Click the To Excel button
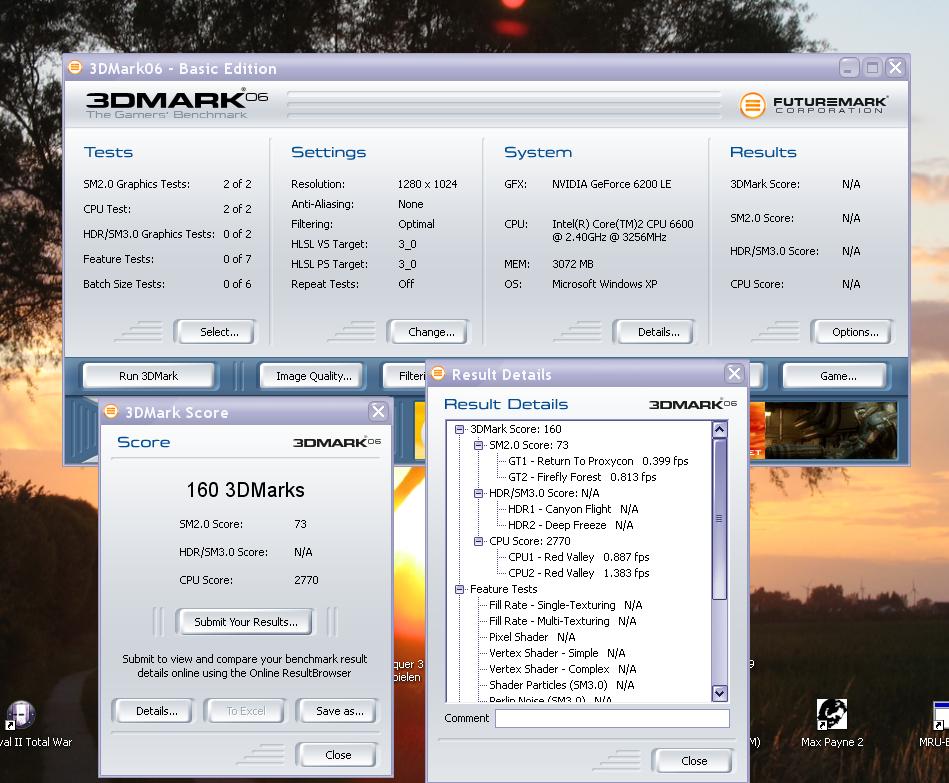The image size is (949, 783). (x=245, y=711)
